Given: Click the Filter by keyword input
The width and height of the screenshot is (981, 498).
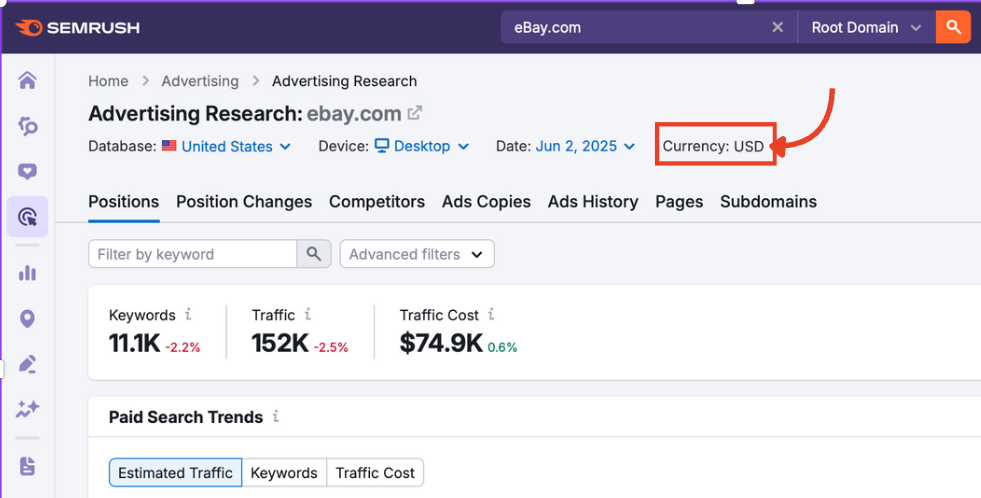Looking at the screenshot, I should tap(193, 254).
